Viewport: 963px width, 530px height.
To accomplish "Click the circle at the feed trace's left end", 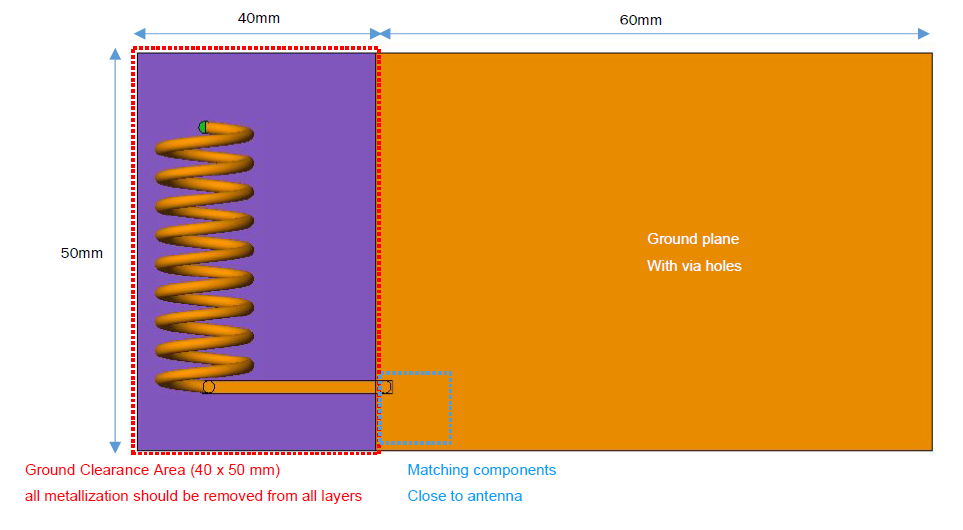I will (x=208, y=387).
